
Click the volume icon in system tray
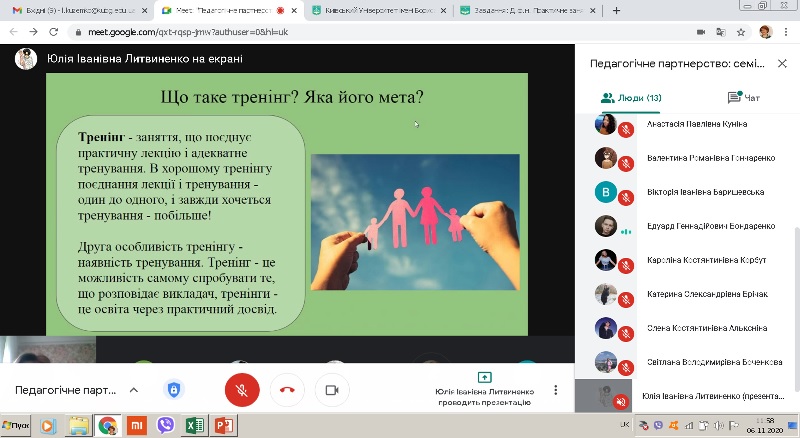(x=718, y=425)
